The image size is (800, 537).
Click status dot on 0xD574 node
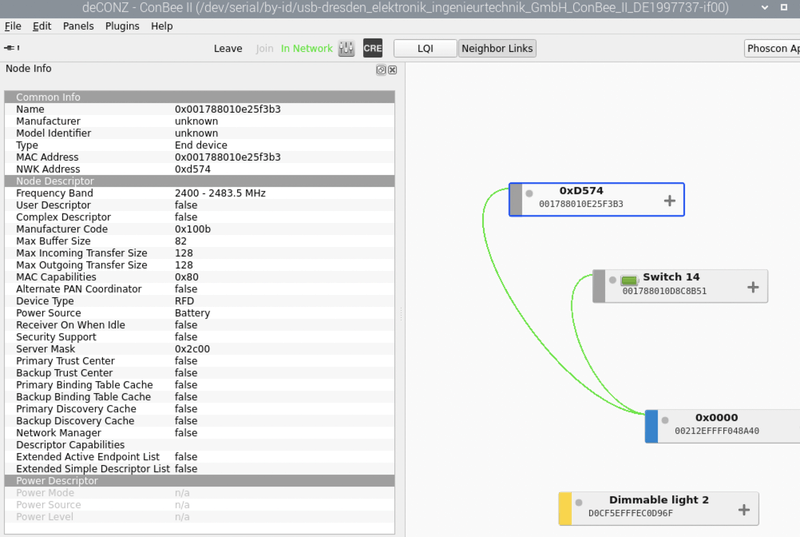[529, 193]
